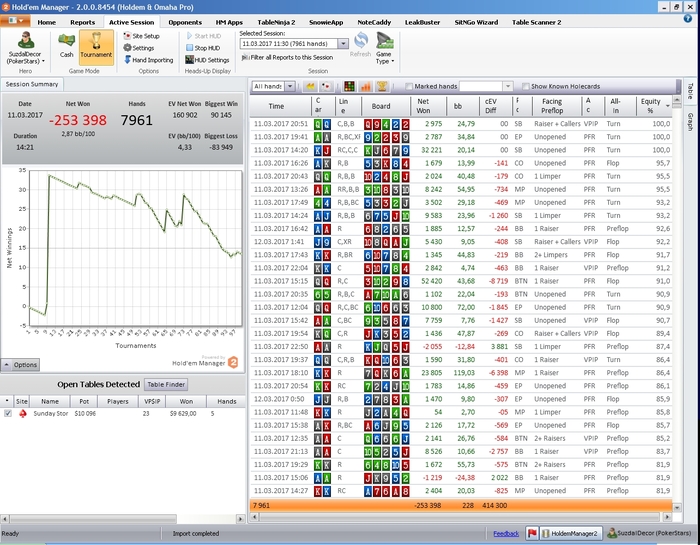Click the PokerStars icon for Sunday Stor table
Screen dimensions: 700x545
pos(22,413)
